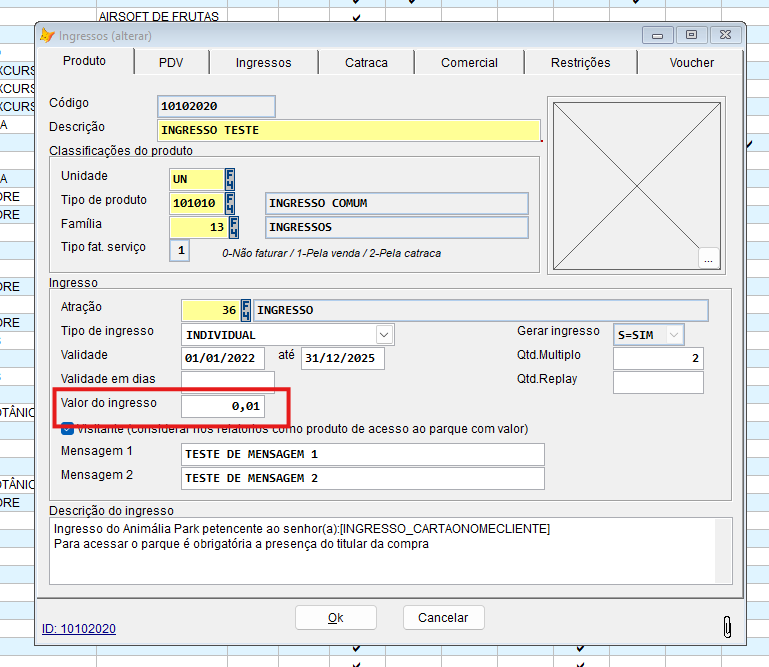
Task: Click the Qtd.Multiplo field
Action: point(658,358)
